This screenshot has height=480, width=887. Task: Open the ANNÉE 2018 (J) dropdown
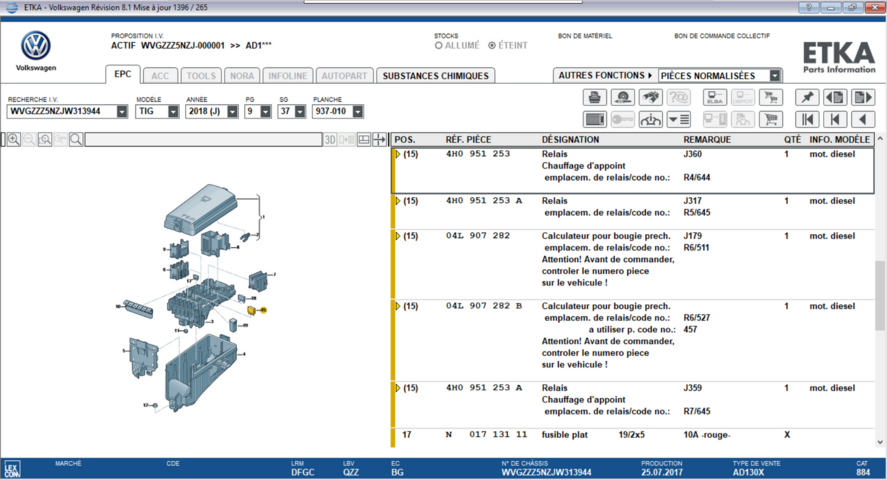(232, 112)
